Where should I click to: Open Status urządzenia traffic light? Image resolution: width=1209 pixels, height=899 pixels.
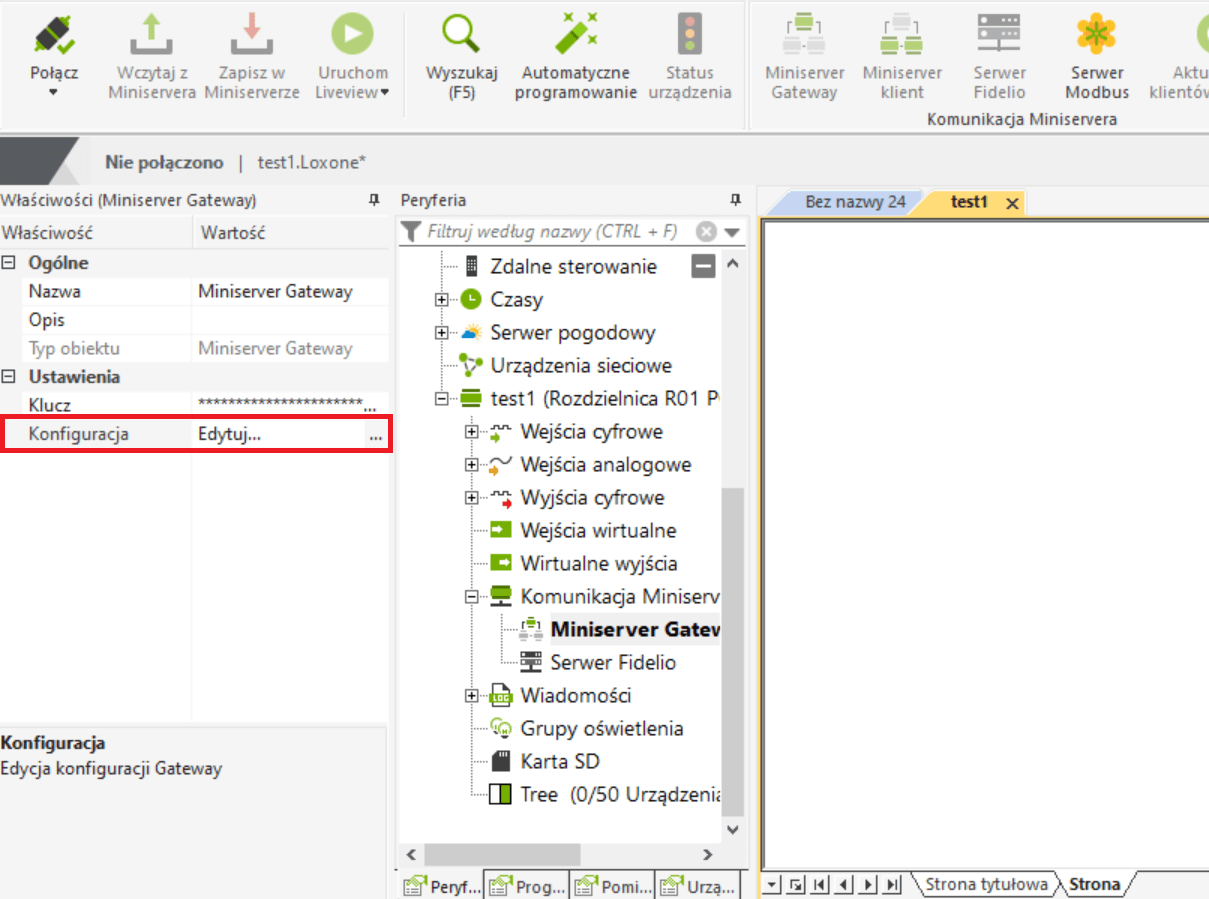tap(689, 36)
